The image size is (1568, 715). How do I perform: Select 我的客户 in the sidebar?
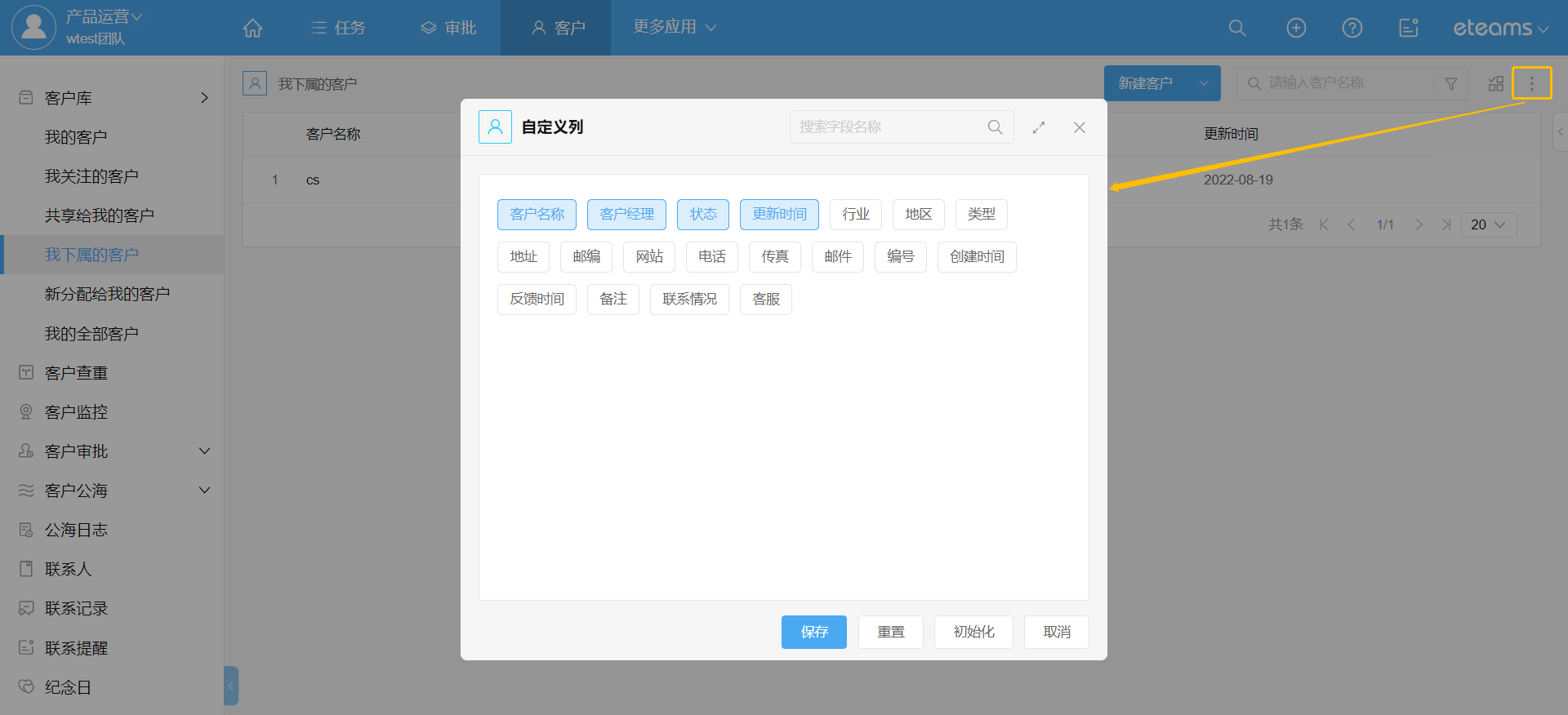[76, 137]
